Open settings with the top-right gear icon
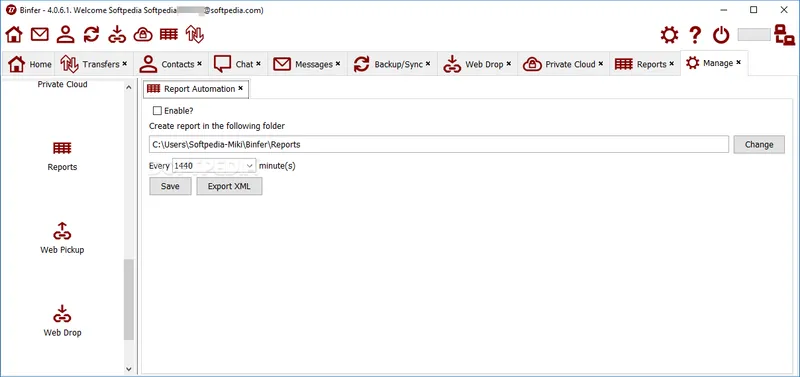Viewport: 800px width, 377px height. pos(669,35)
